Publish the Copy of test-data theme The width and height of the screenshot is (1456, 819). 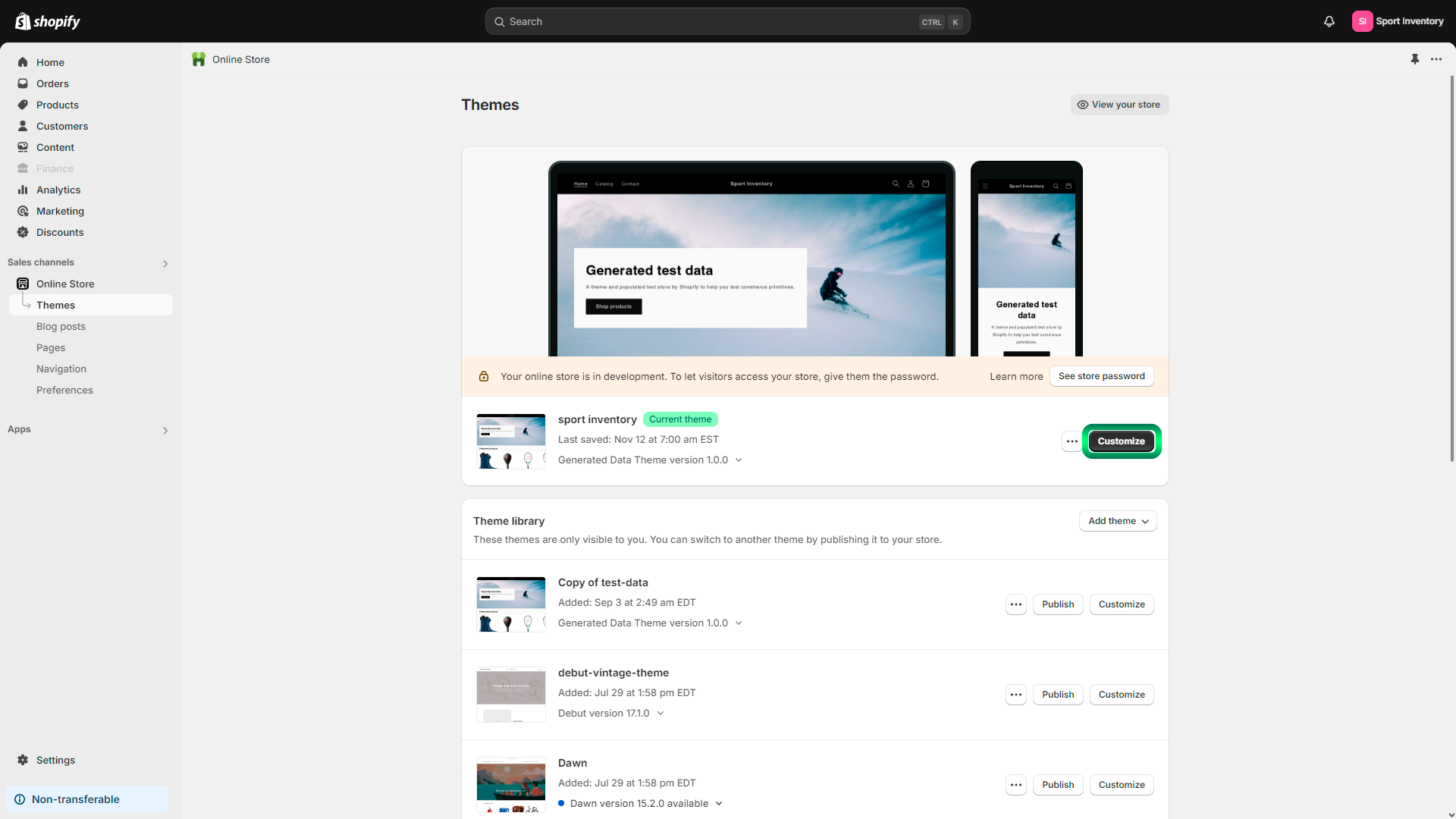[x=1057, y=604]
